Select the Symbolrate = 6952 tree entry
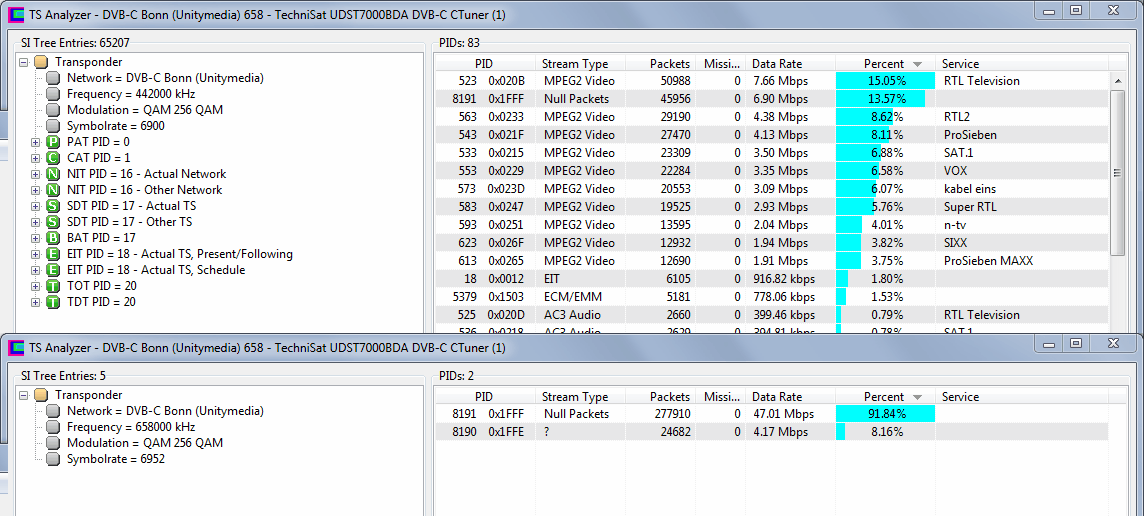This screenshot has height=516, width=1144. tap(115, 459)
